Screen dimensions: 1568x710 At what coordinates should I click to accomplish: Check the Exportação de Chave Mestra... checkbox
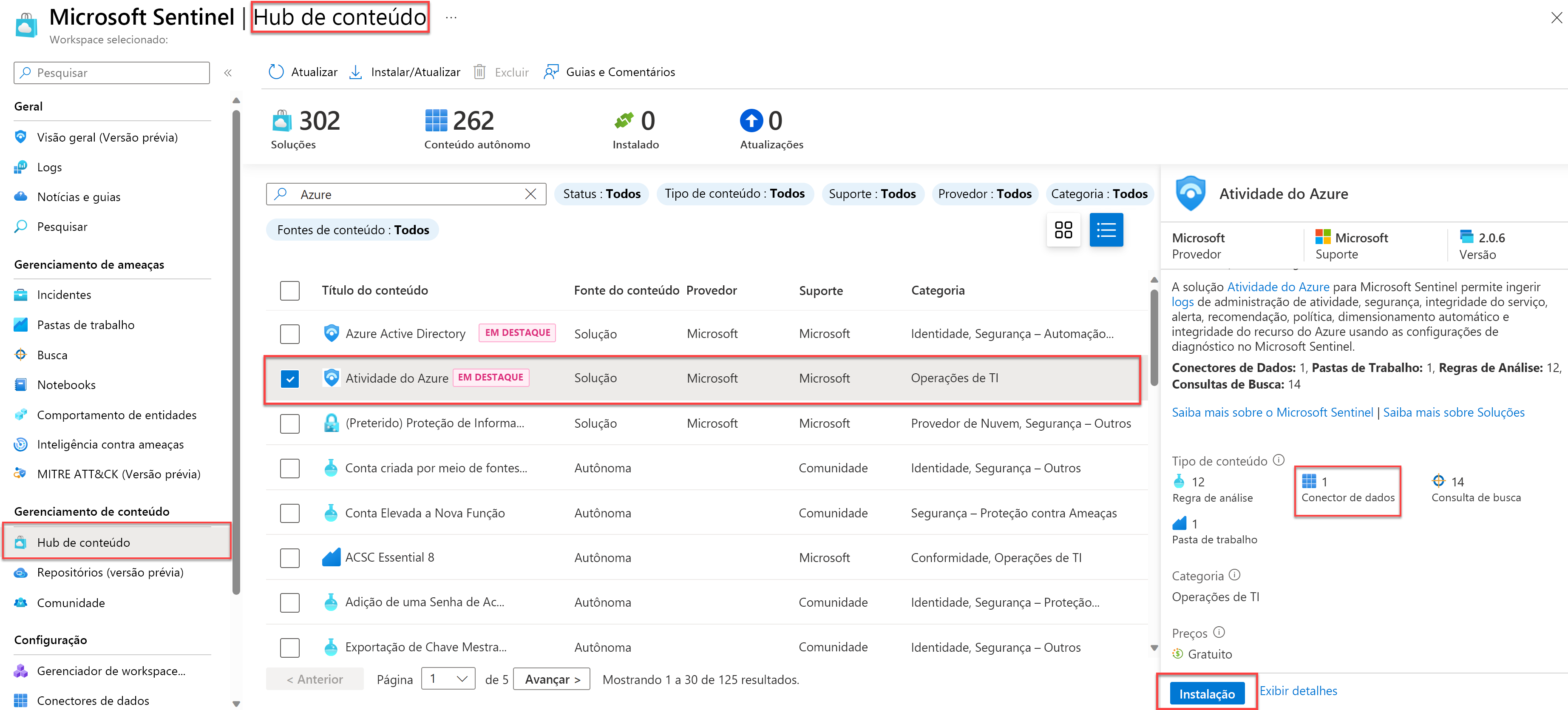(290, 647)
